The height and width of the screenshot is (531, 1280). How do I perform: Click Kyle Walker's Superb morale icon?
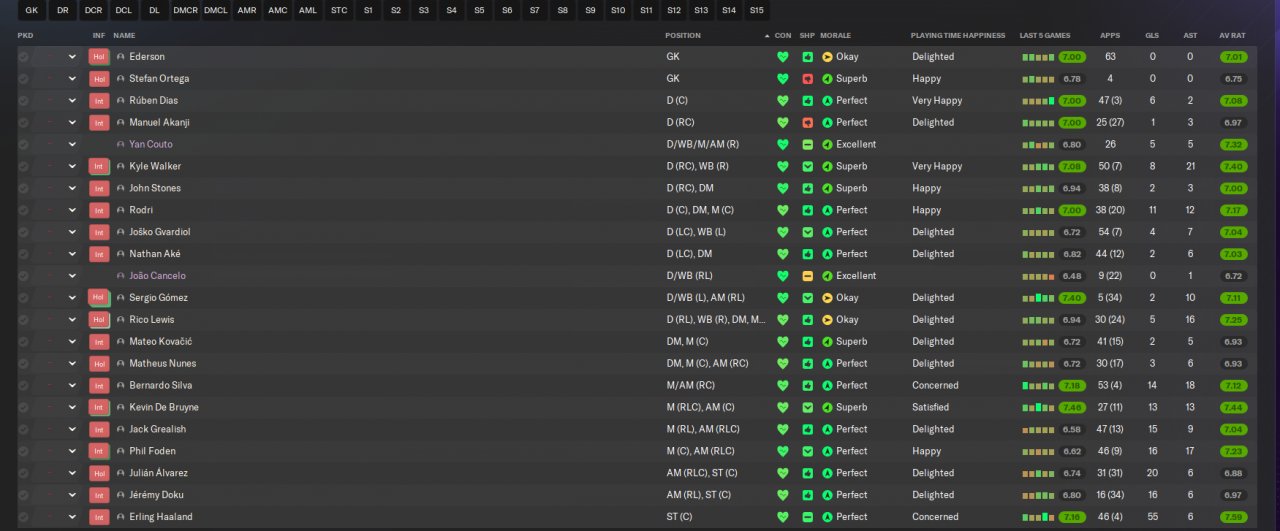[x=827, y=167]
